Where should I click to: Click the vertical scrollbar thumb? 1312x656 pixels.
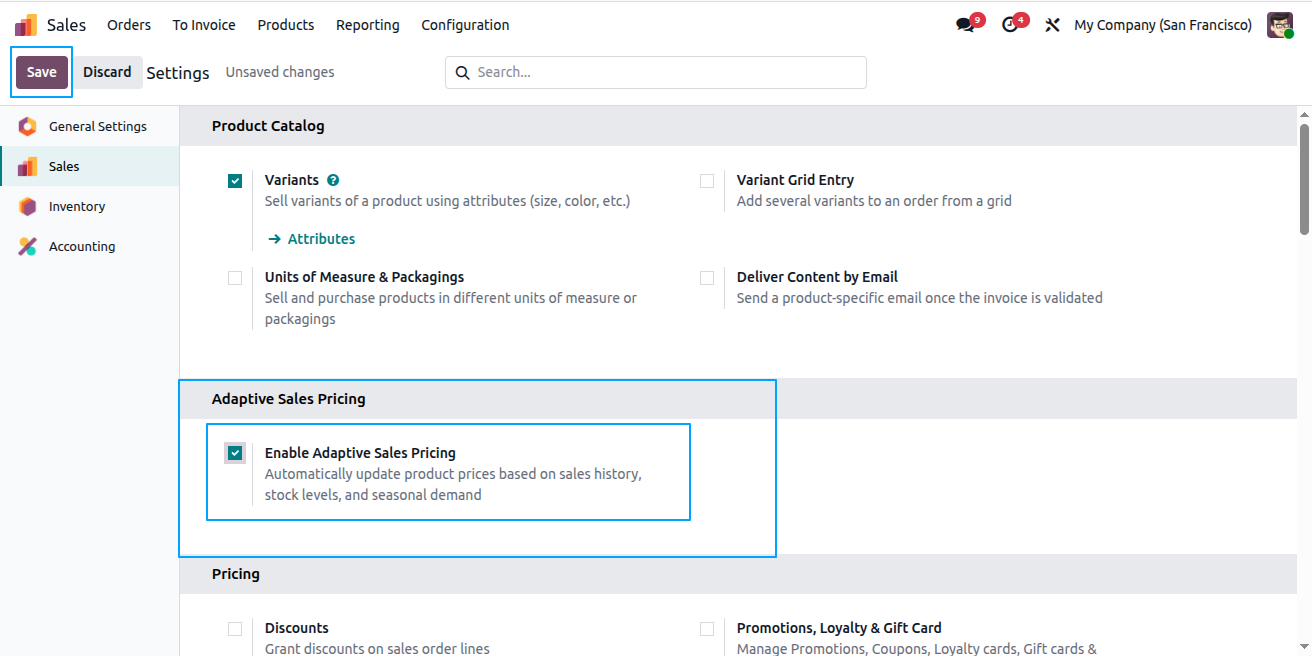point(1304,179)
